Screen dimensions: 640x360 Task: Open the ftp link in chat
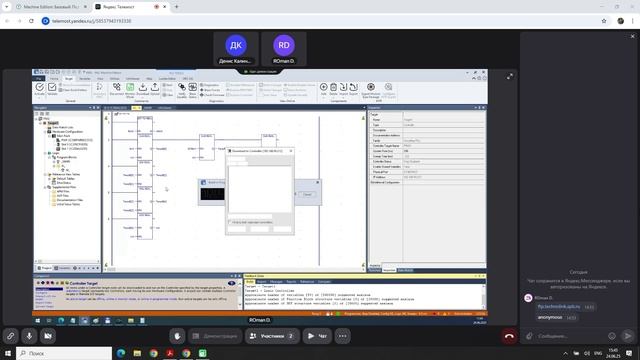[x=558, y=306]
